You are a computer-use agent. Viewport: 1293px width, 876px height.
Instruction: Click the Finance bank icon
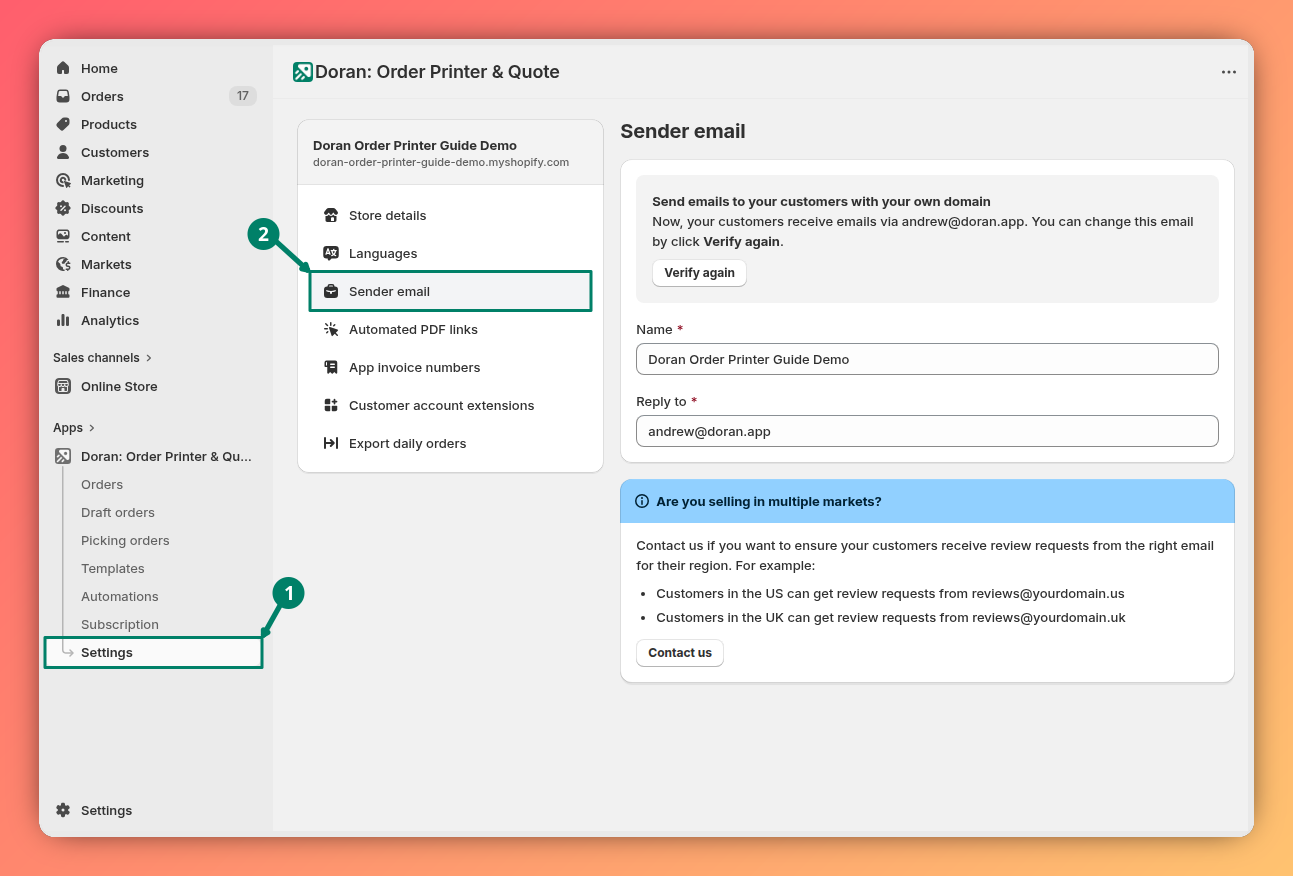63,292
